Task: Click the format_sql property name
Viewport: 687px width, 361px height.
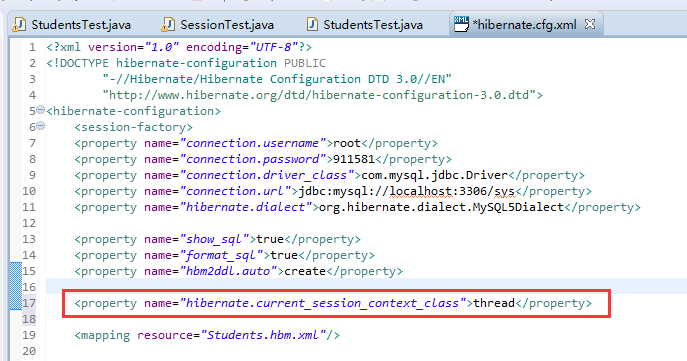Action: pyautogui.click(x=221, y=255)
